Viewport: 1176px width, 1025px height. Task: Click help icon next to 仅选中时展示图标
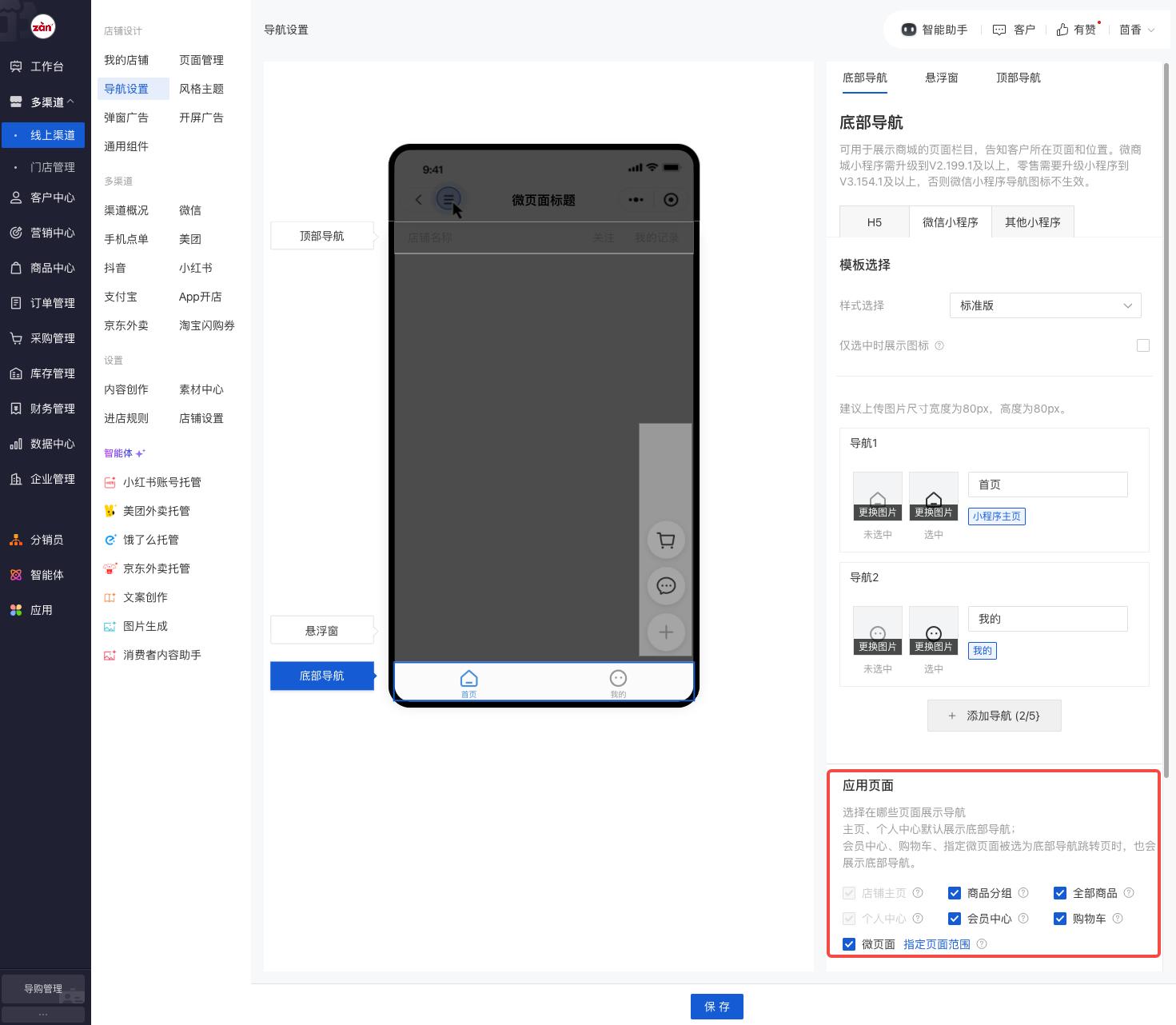pyautogui.click(x=939, y=345)
